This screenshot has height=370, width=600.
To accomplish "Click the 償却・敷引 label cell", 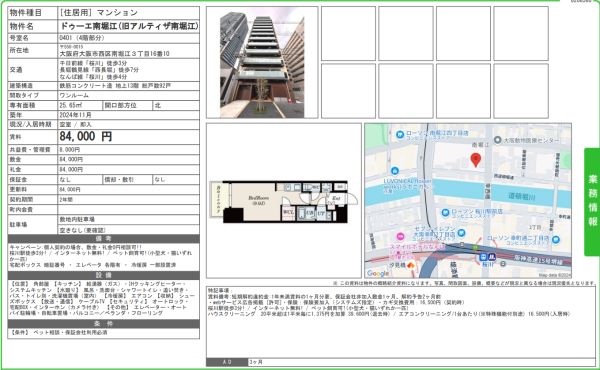I will 127,179.
